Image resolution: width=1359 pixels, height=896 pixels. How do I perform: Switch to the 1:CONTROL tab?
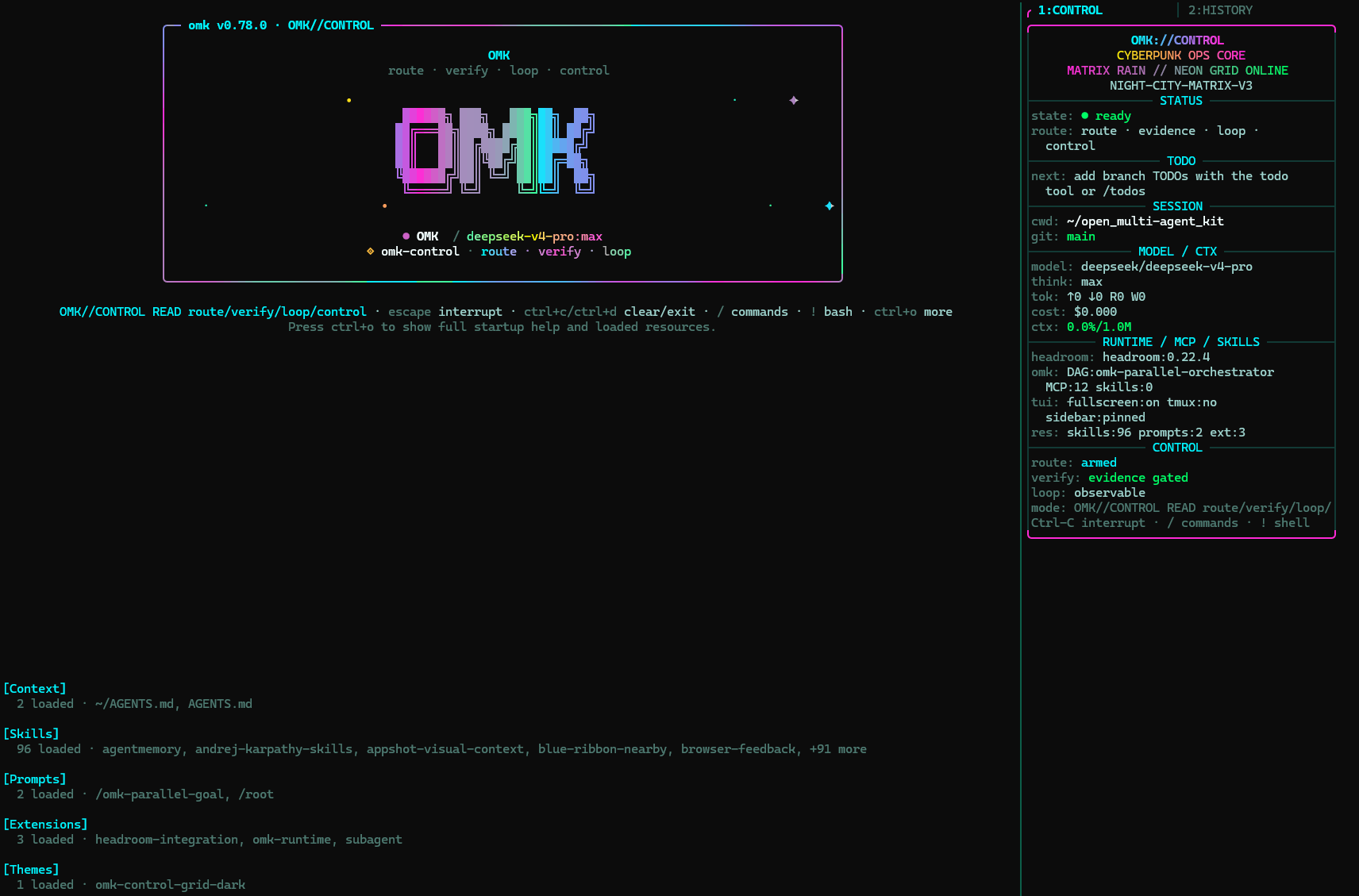(1070, 10)
